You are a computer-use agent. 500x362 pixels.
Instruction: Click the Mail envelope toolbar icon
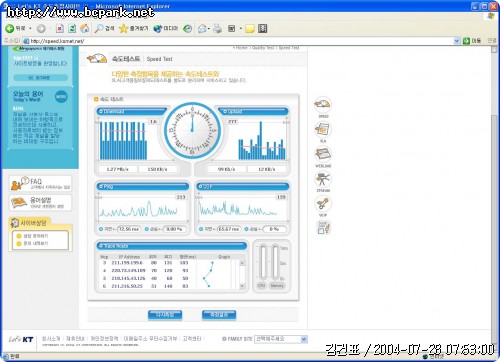coord(202,29)
